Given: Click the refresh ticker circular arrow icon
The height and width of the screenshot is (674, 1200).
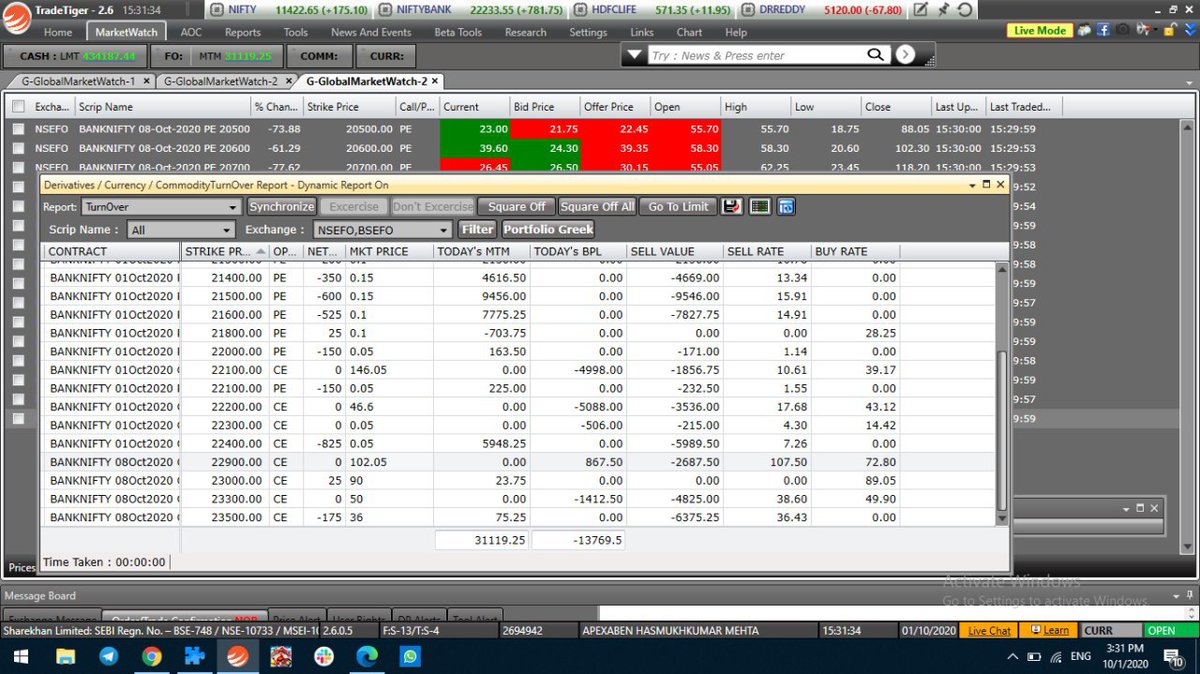Looking at the screenshot, I should coord(965,10).
